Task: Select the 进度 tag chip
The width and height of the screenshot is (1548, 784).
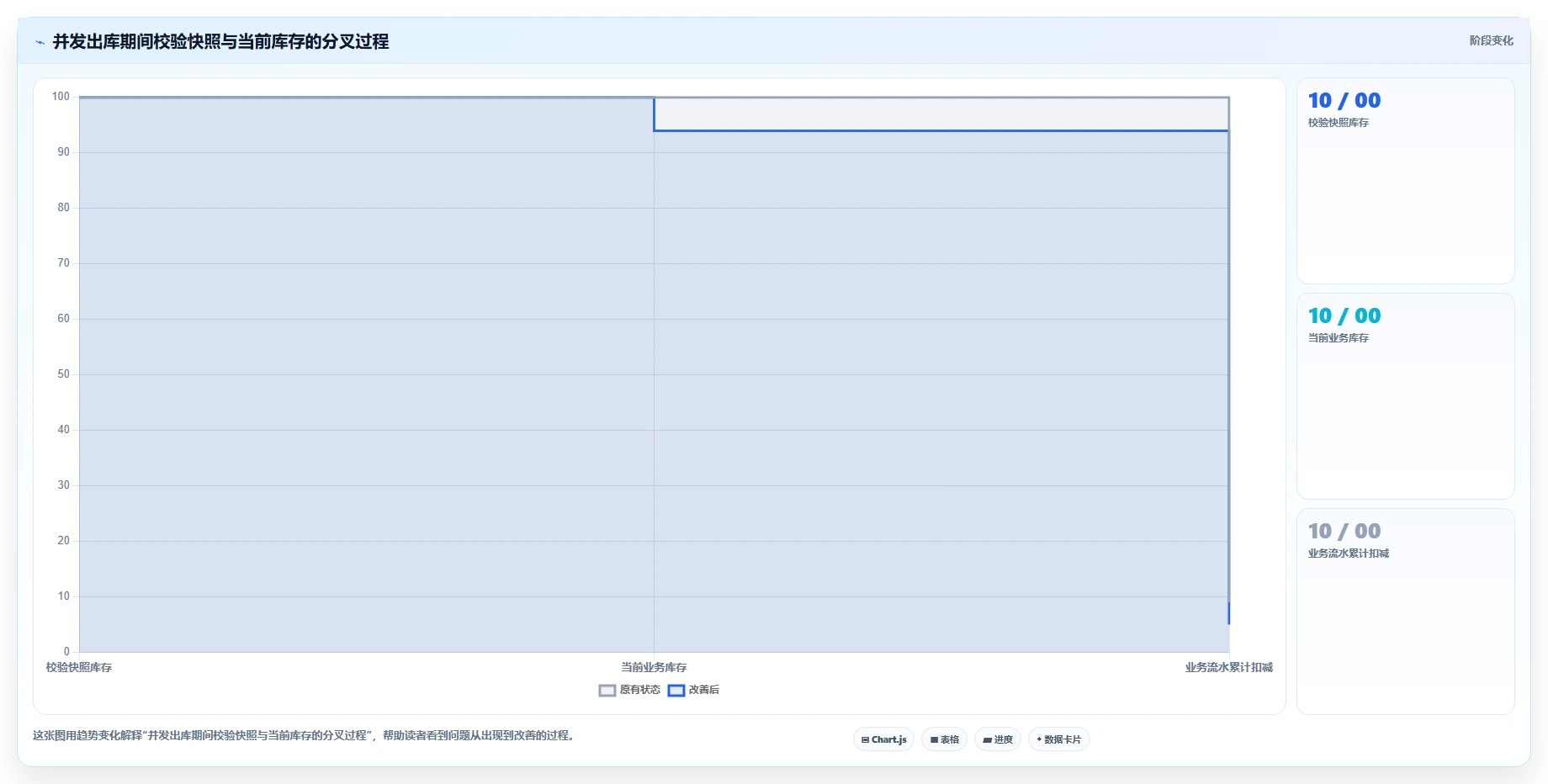Action: click(998, 739)
